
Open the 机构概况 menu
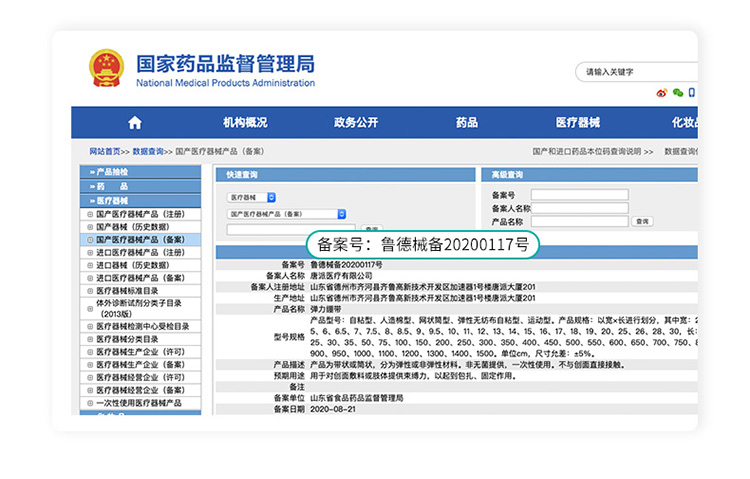coord(245,123)
